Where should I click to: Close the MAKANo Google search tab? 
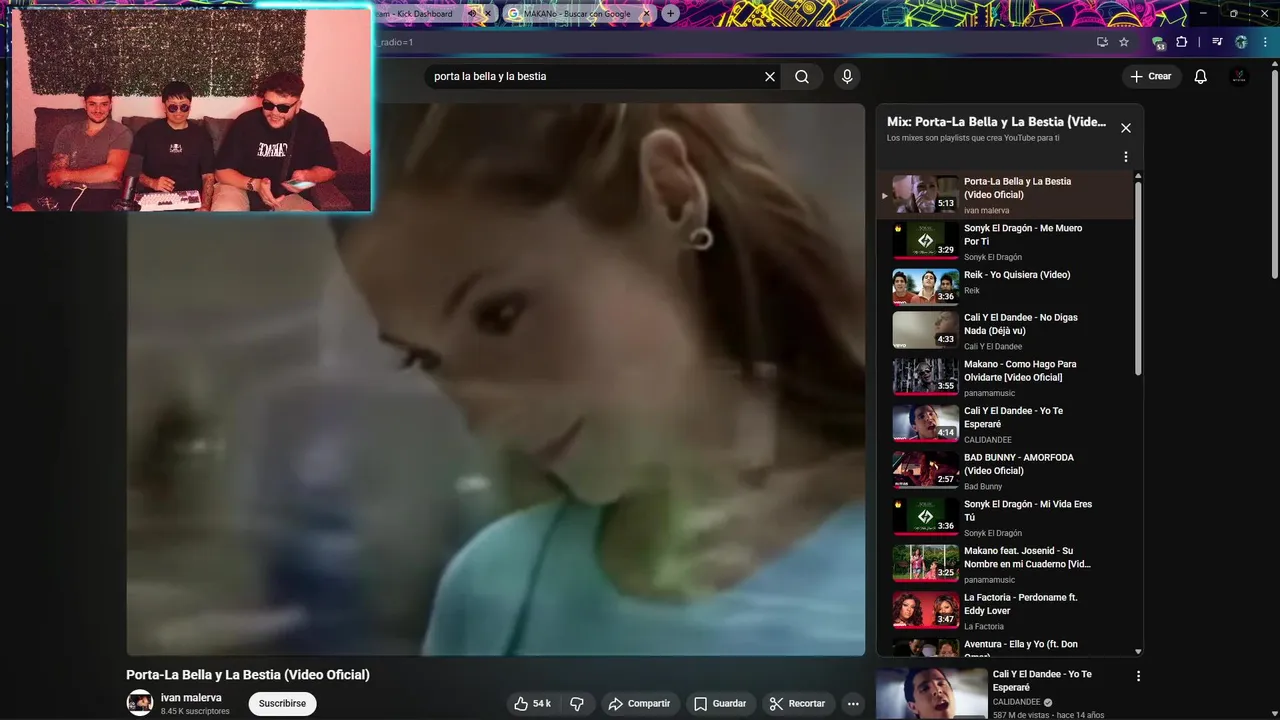[646, 14]
